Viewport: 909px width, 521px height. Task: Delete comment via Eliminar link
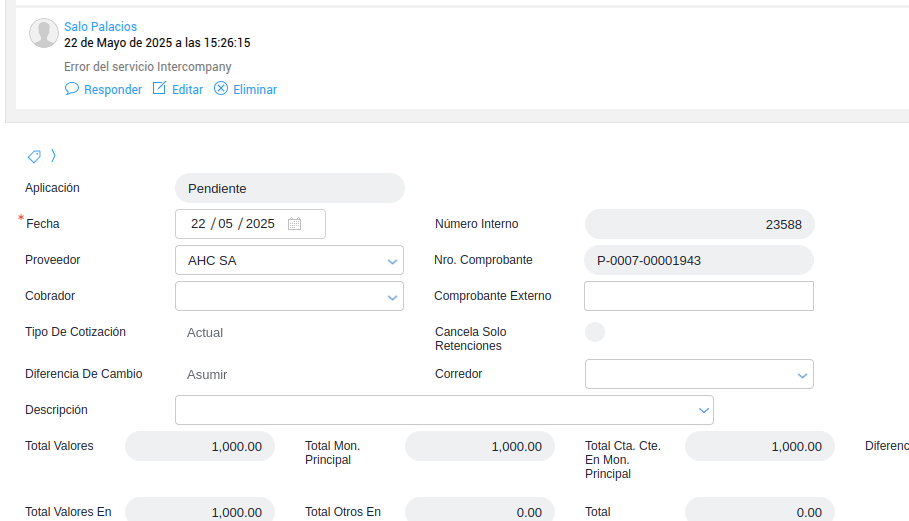tap(255, 90)
